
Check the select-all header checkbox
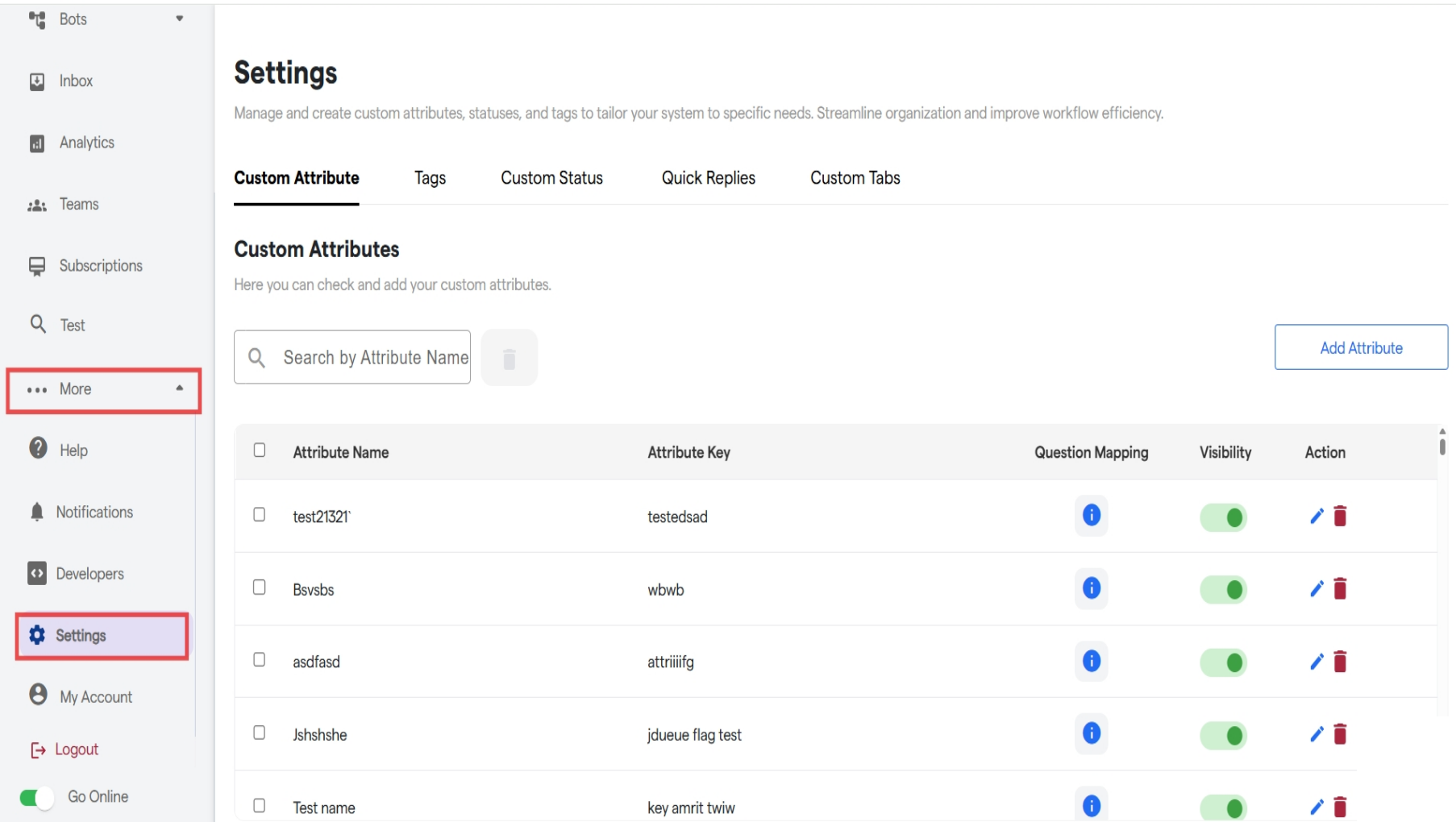click(260, 450)
